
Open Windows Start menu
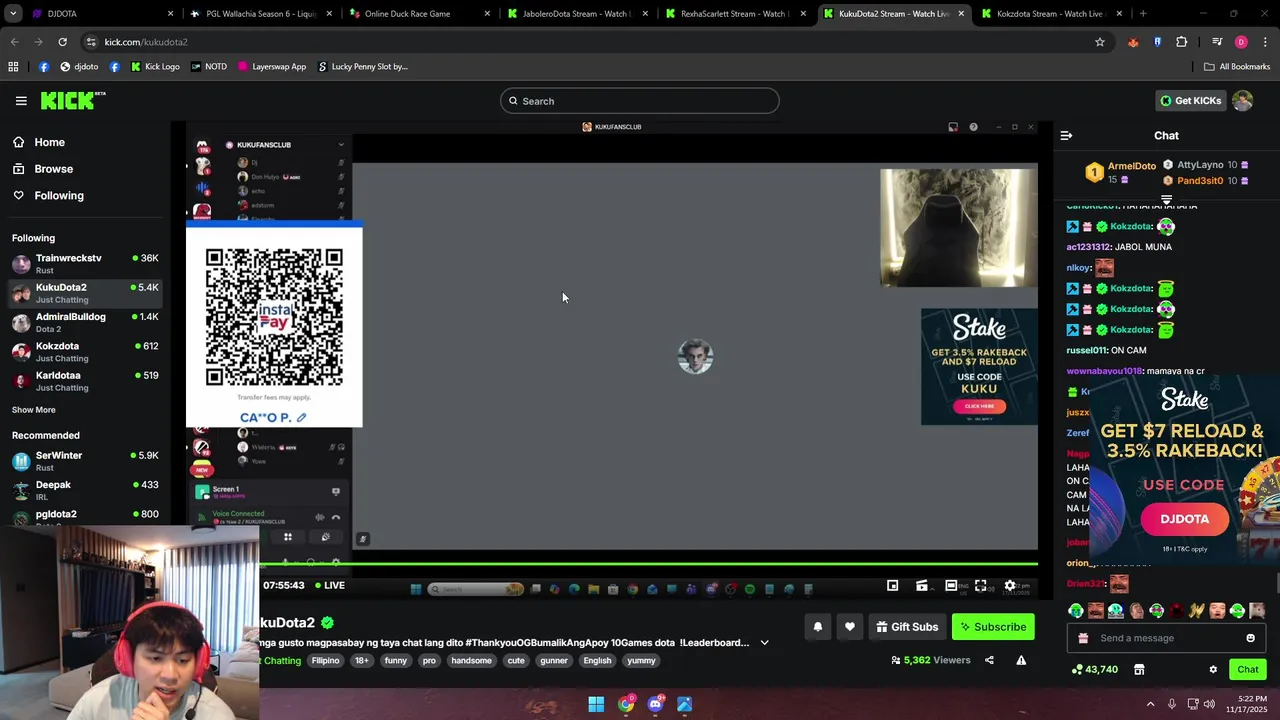pos(596,704)
